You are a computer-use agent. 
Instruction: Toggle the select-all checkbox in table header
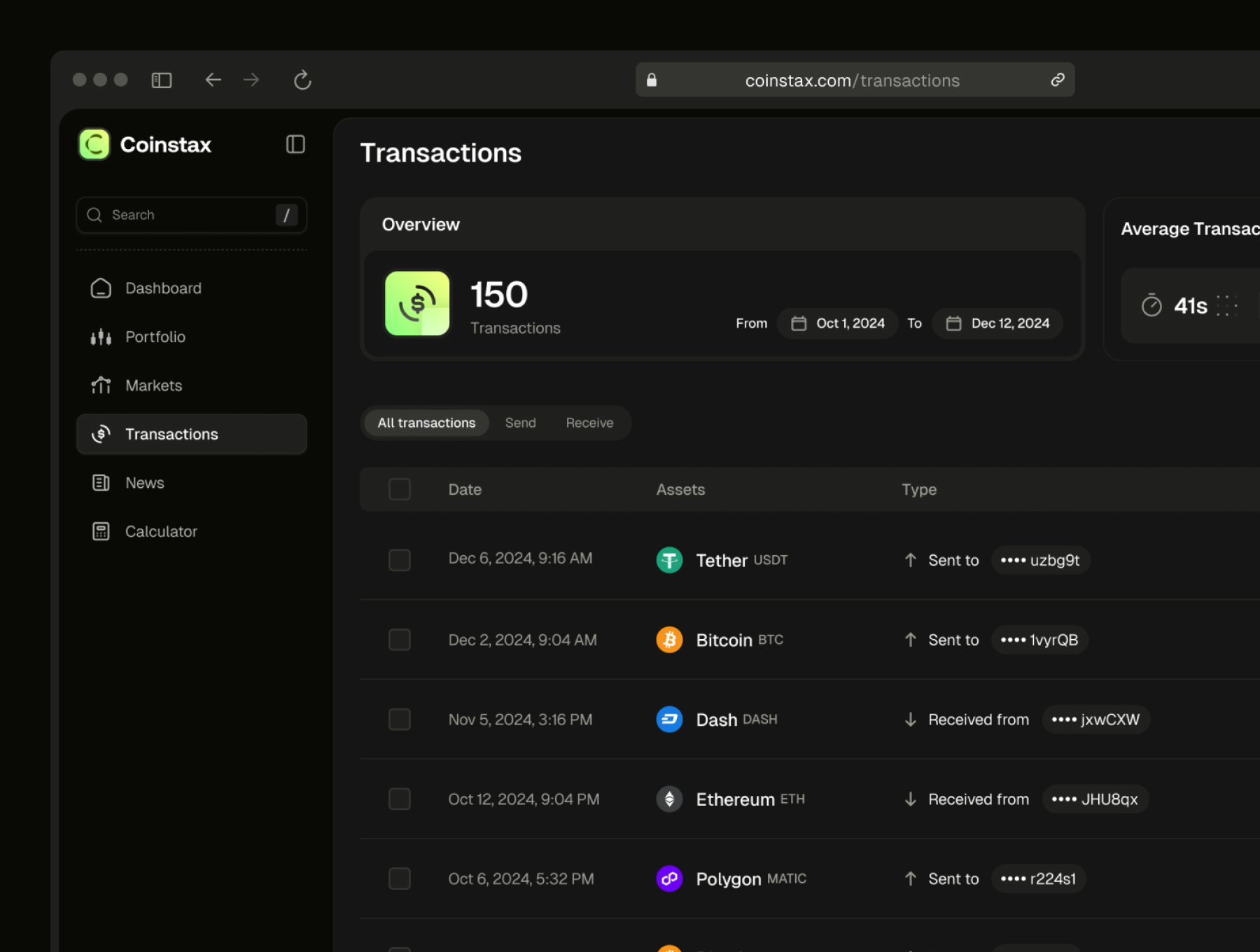point(400,489)
